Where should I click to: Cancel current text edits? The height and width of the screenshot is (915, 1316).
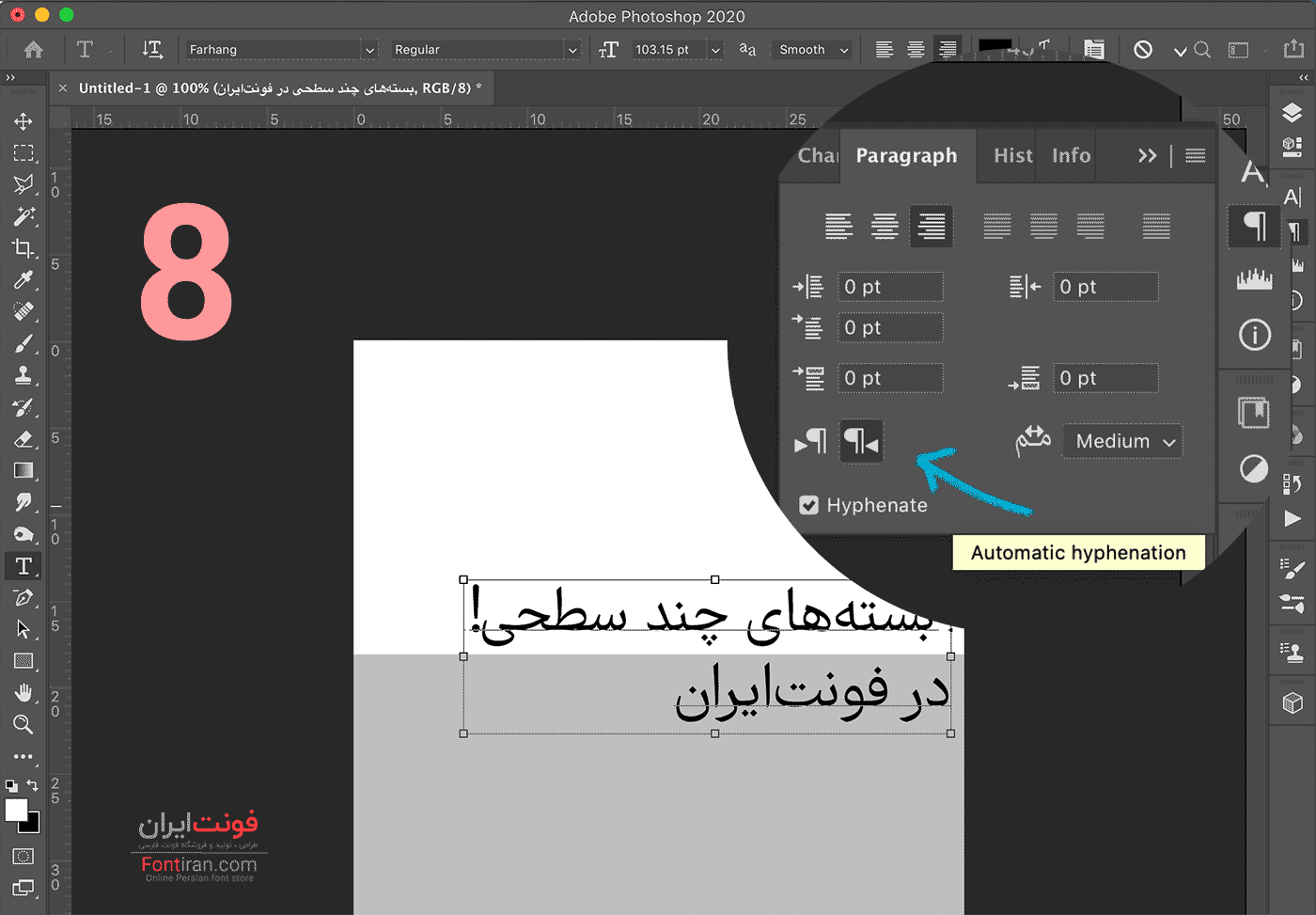point(1143,50)
